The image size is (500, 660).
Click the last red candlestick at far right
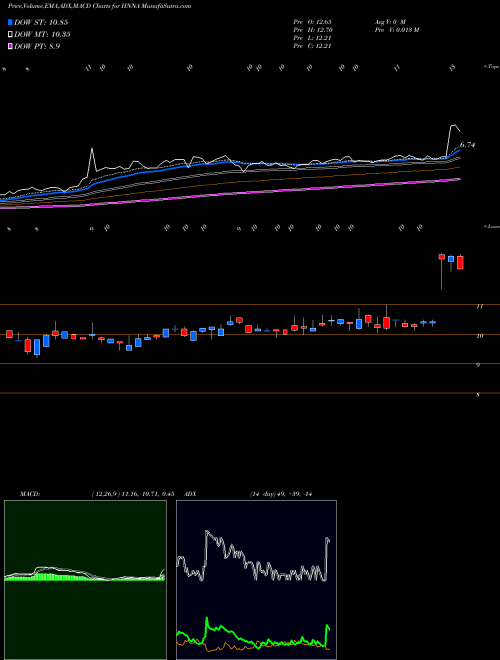(460, 262)
